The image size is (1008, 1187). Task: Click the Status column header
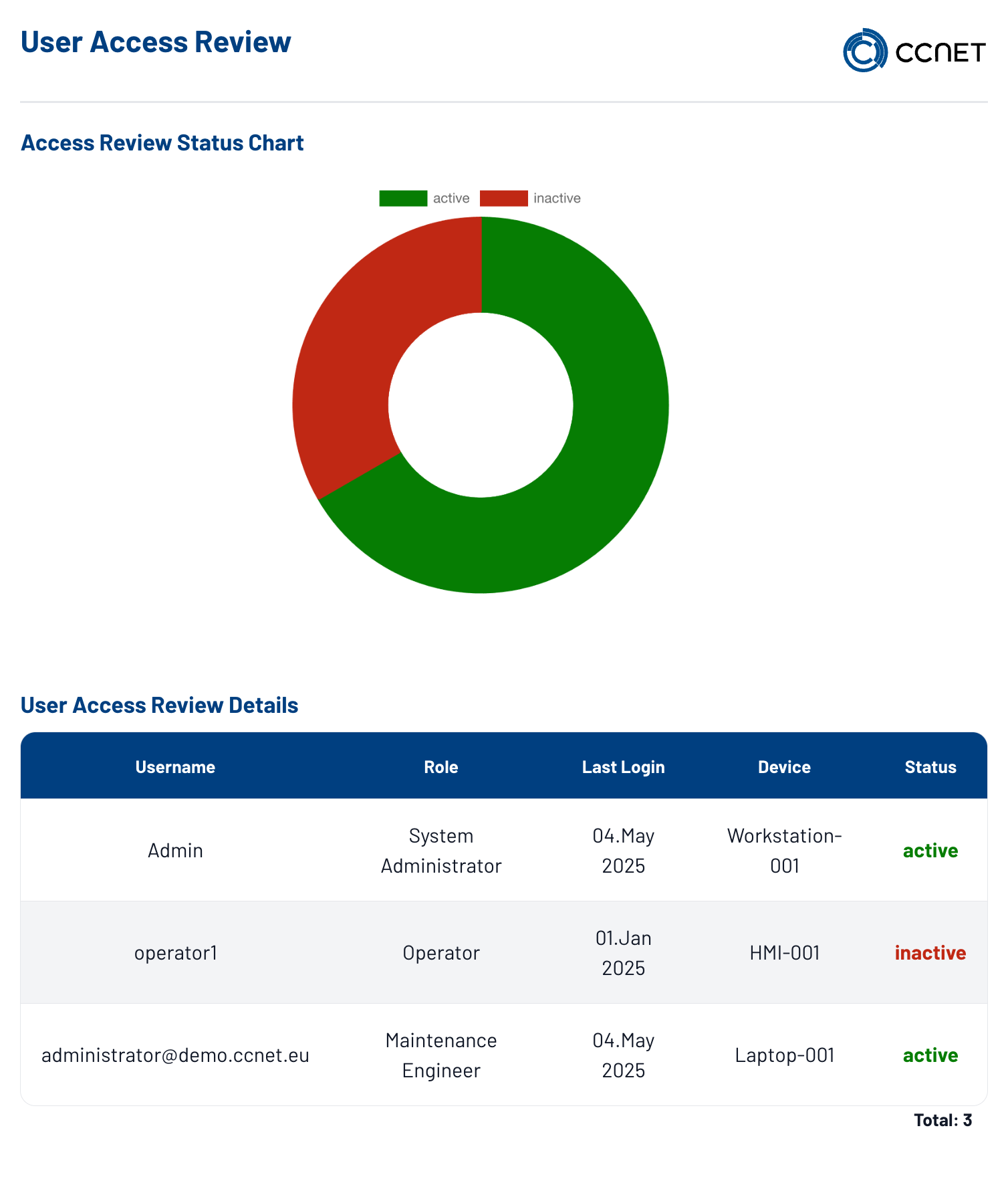(930, 767)
